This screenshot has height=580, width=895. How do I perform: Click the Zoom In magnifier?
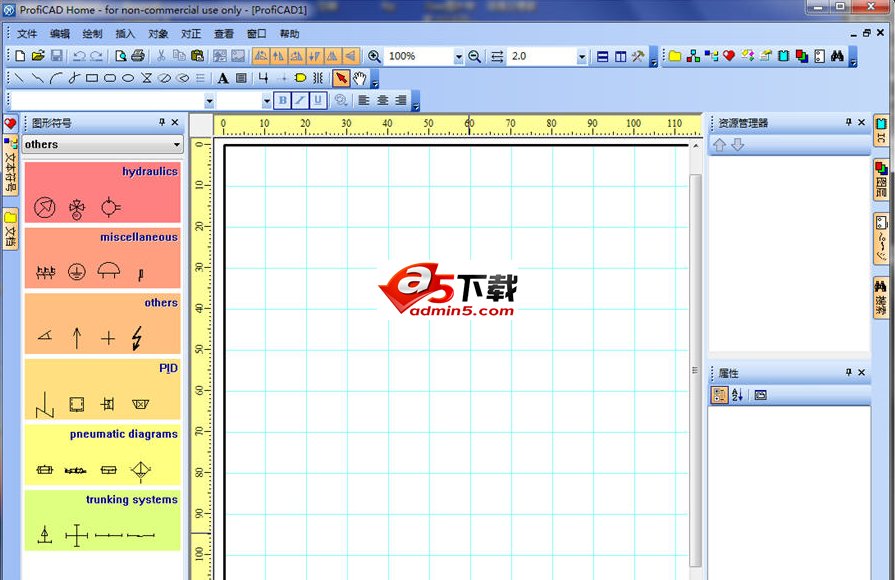point(374,56)
